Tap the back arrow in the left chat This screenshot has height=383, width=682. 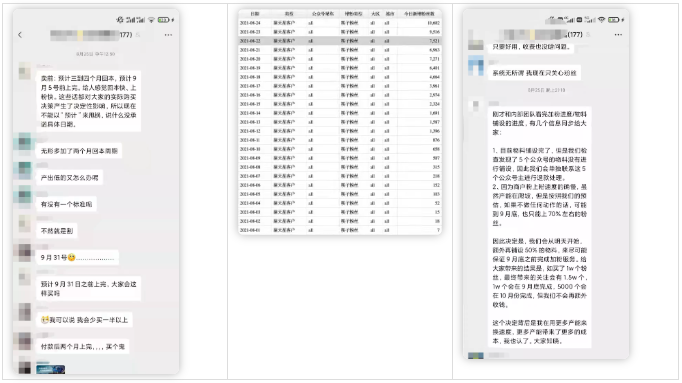click(x=20, y=35)
